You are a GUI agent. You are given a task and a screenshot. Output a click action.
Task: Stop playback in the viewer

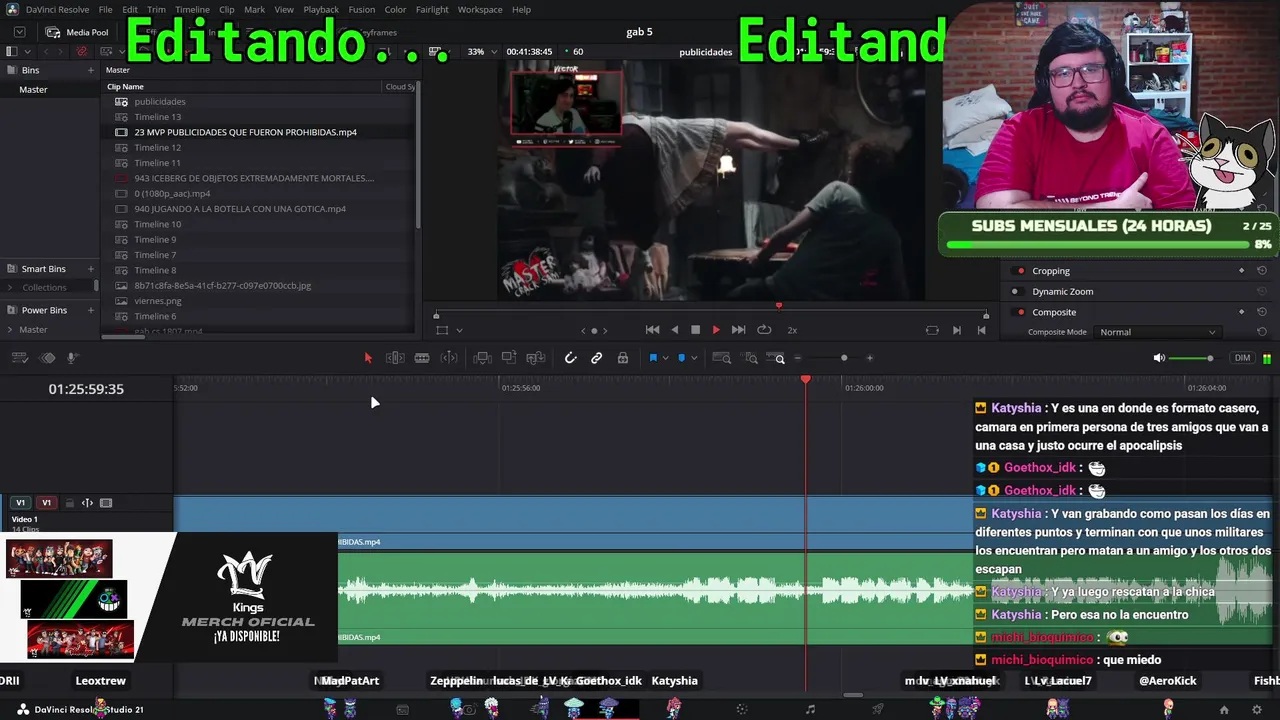click(695, 330)
